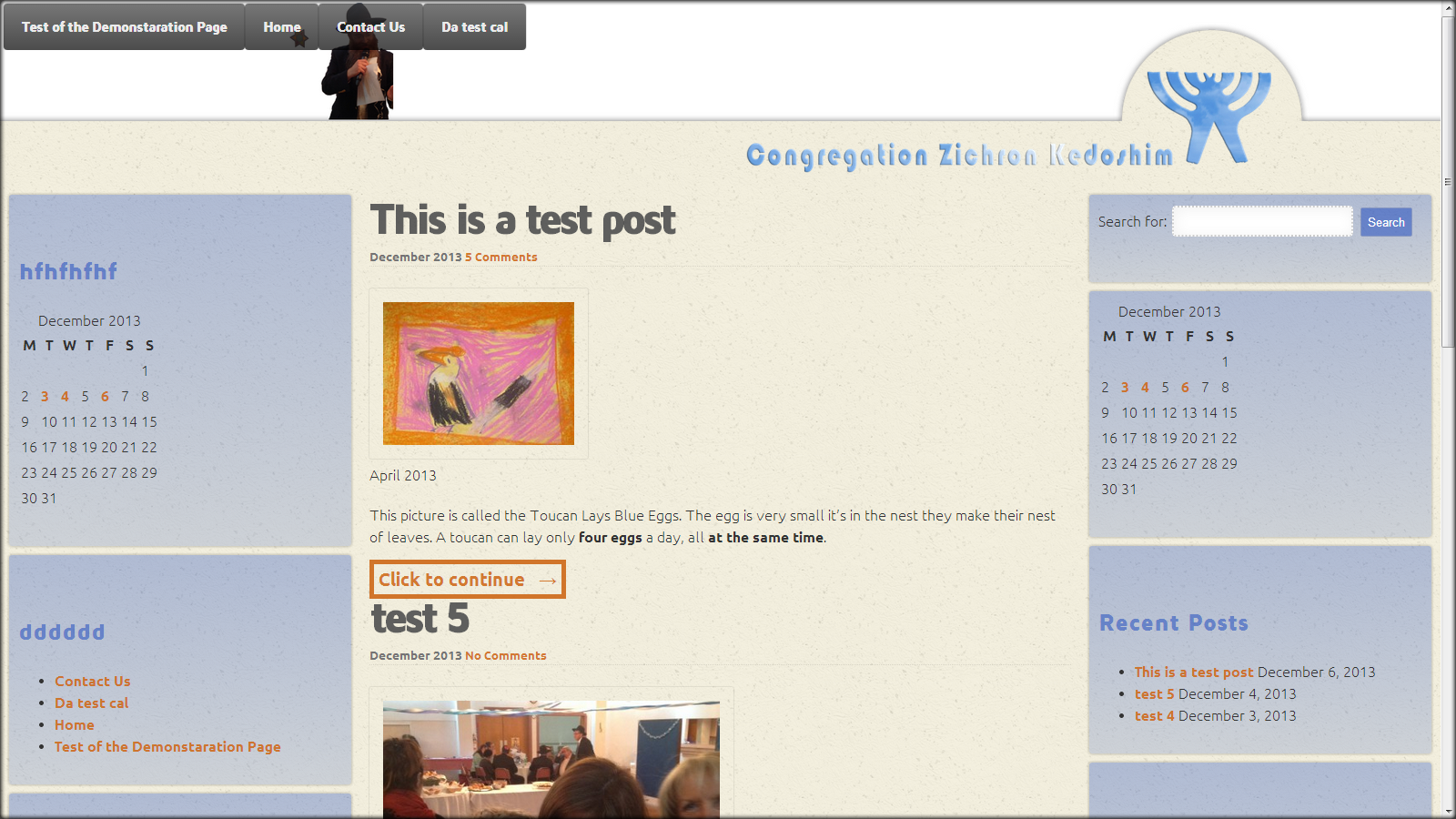This screenshot has width=1456, height=819.
Task: Open the 'test 5' post title
Action: pyautogui.click(x=420, y=619)
